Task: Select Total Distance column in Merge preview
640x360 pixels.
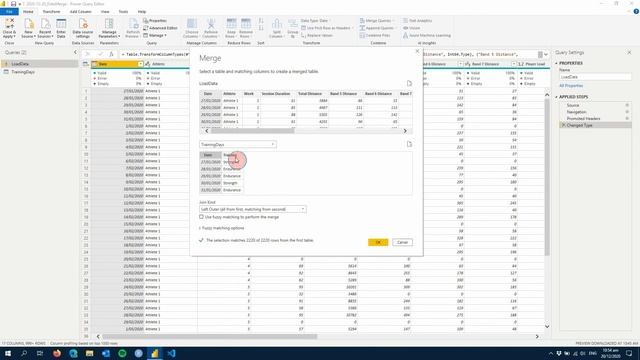Action: pyautogui.click(x=311, y=94)
